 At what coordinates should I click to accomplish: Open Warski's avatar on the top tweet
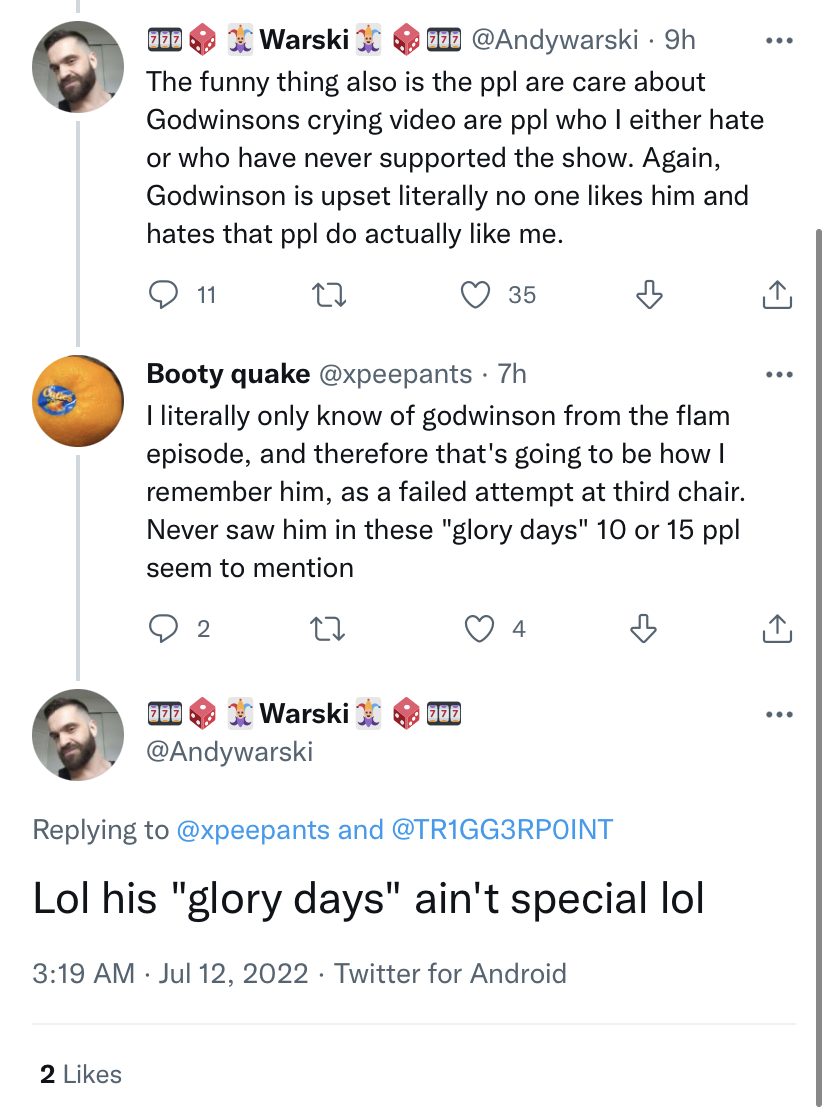78,67
